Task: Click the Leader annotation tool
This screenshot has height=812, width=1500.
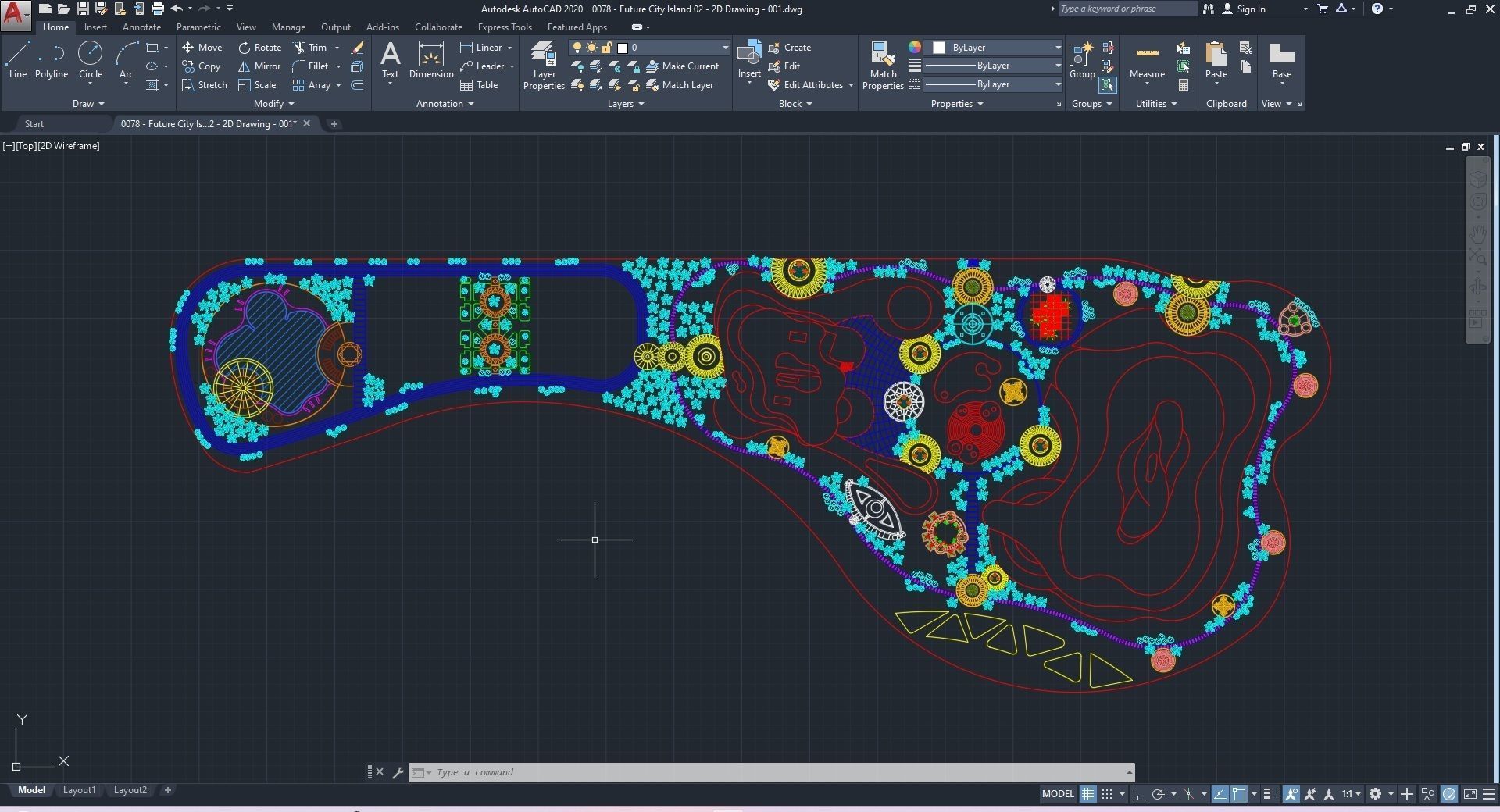Action: [x=482, y=66]
